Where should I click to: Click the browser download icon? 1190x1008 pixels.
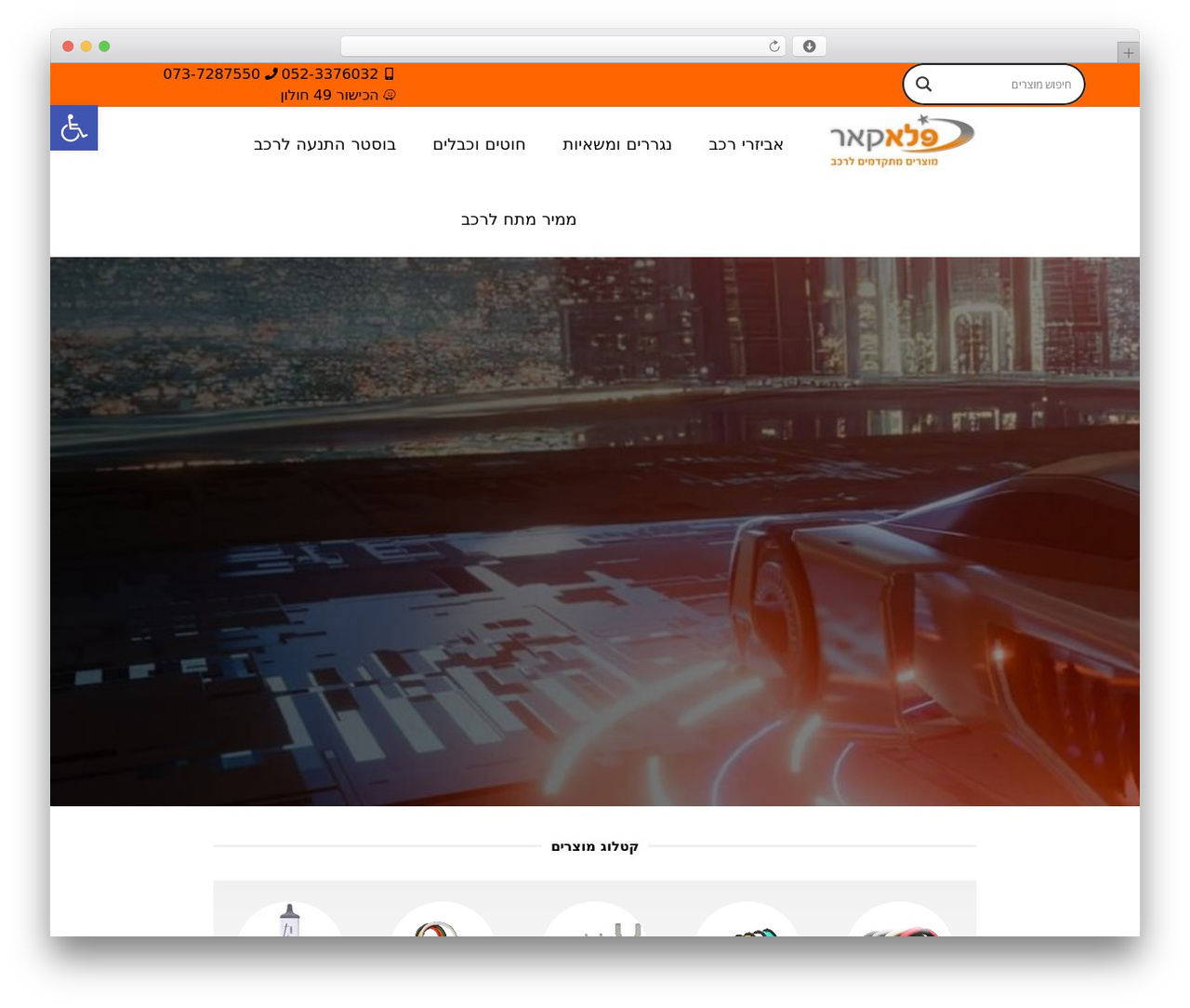click(x=809, y=46)
